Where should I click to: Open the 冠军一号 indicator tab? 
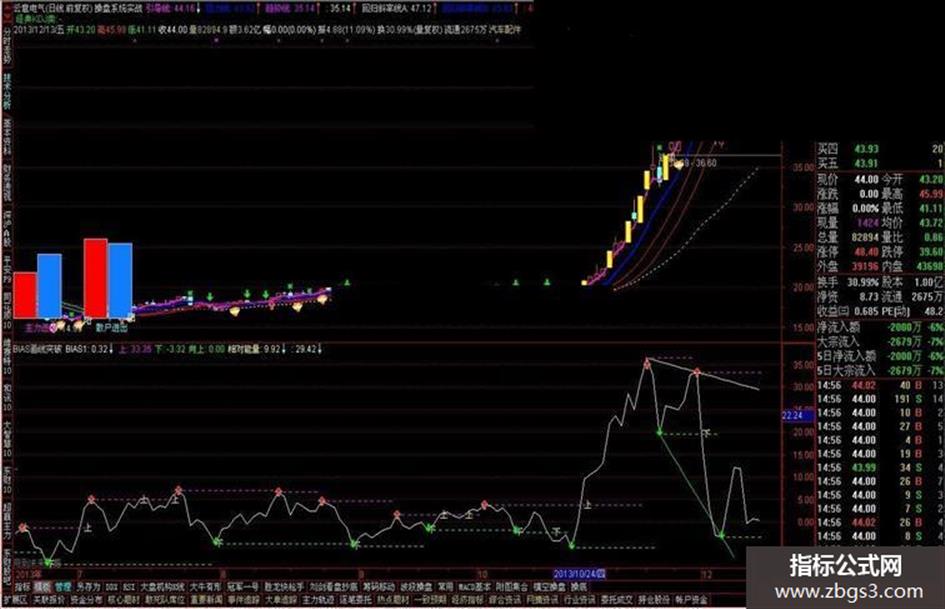coord(243,586)
